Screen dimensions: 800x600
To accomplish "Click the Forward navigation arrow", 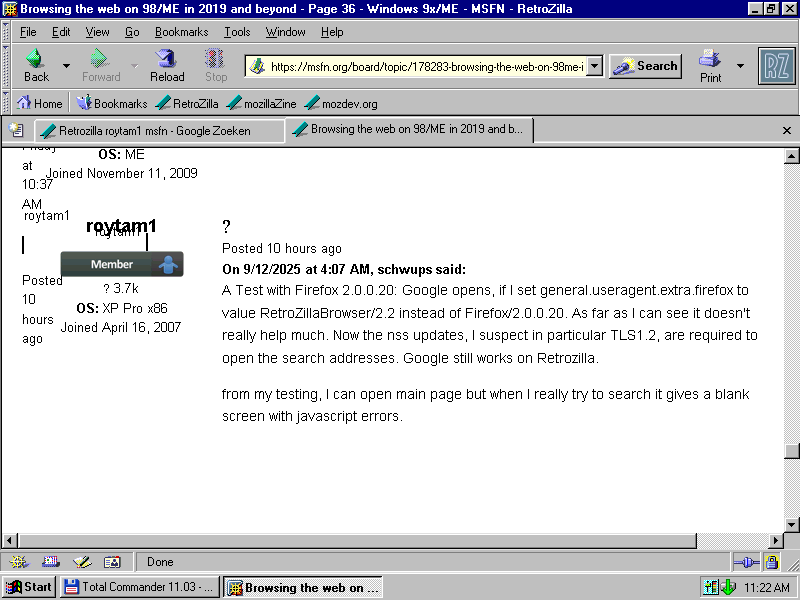I will [x=101, y=65].
